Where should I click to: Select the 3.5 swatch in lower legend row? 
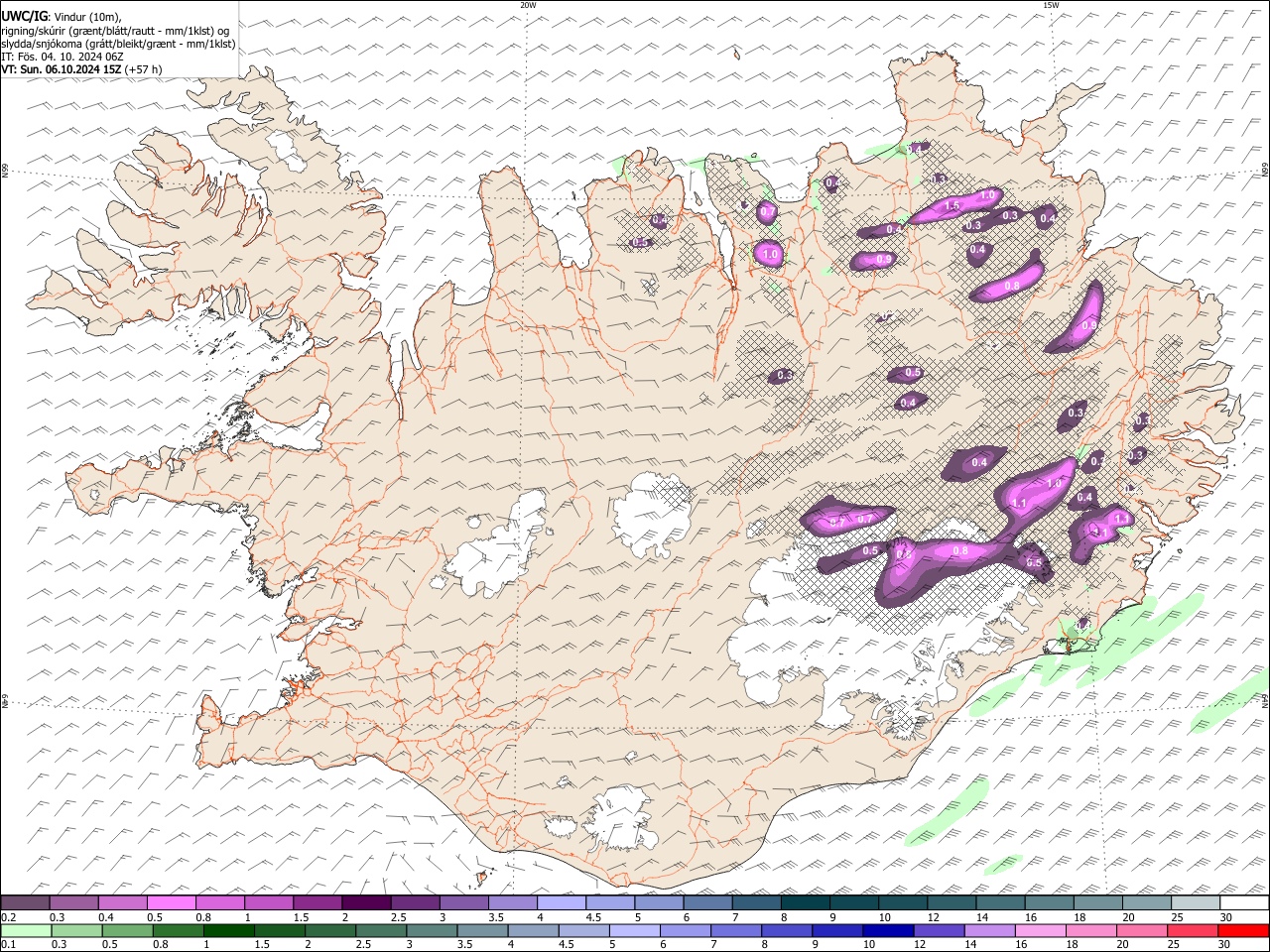tap(482, 930)
